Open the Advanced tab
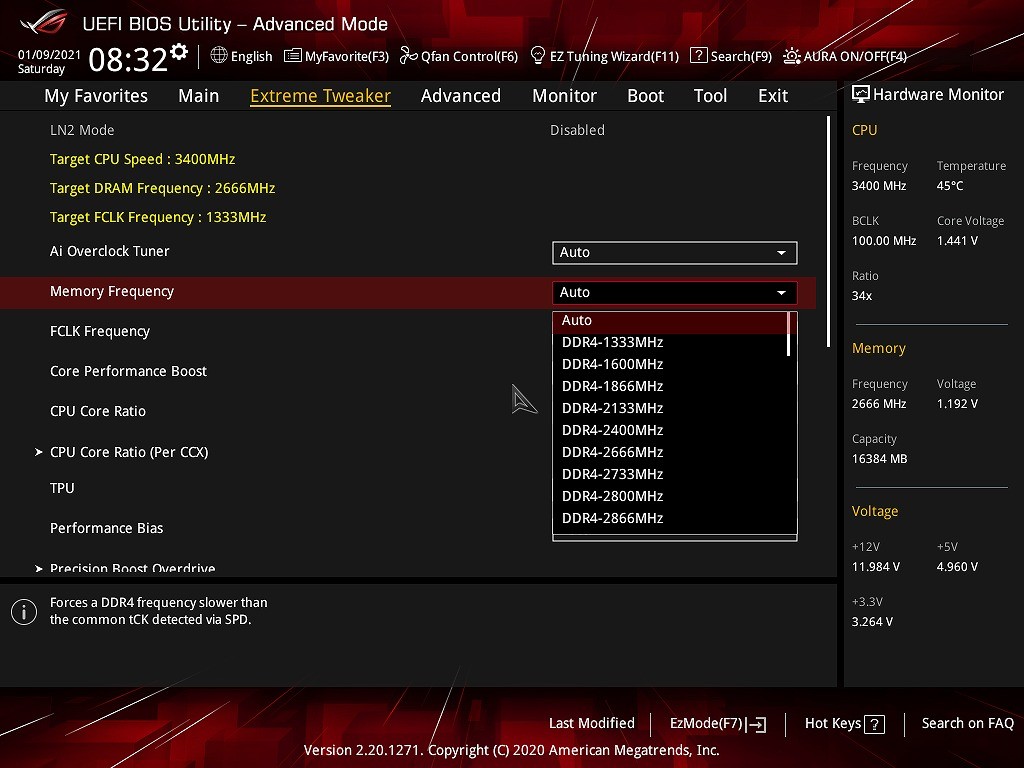 coord(460,96)
